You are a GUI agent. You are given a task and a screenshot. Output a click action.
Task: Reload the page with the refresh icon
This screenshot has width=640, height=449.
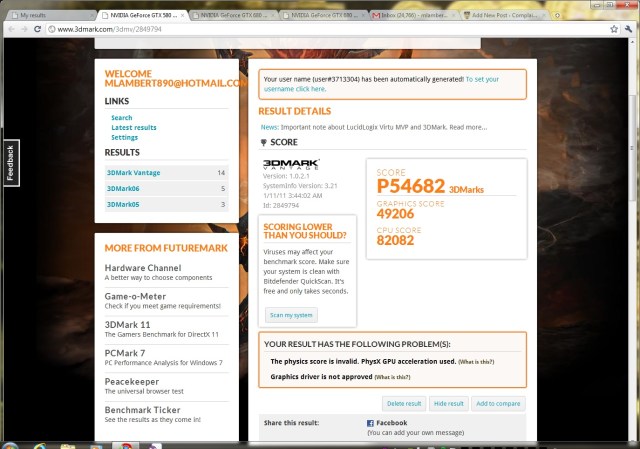point(37,30)
